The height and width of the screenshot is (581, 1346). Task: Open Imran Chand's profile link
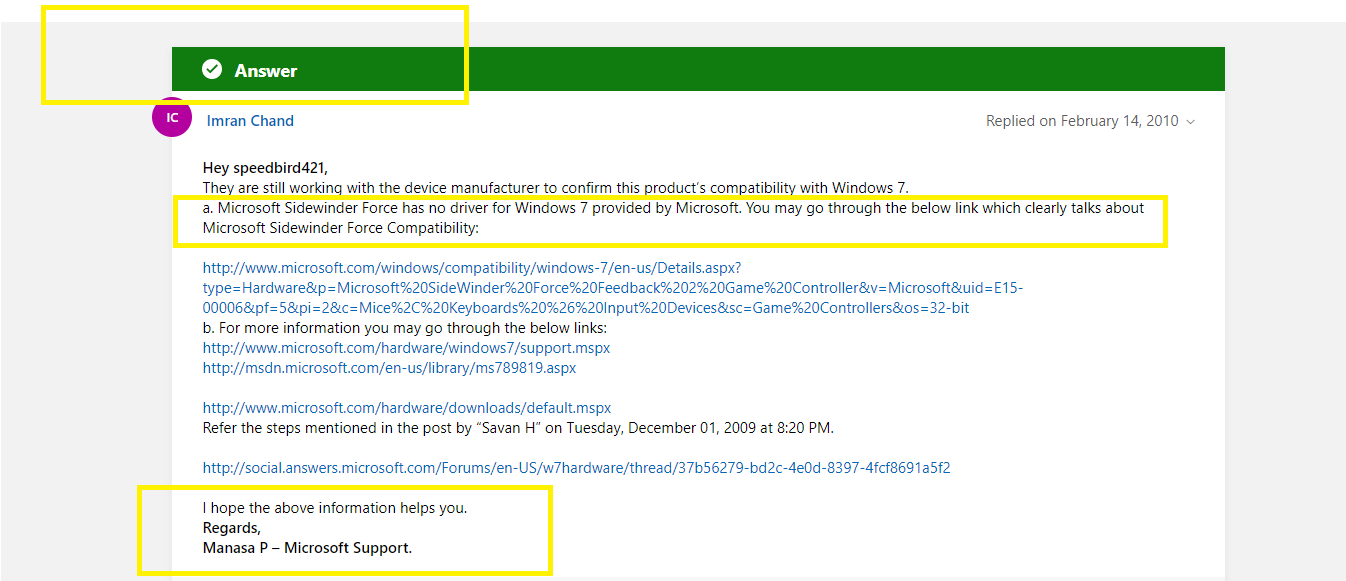[250, 121]
